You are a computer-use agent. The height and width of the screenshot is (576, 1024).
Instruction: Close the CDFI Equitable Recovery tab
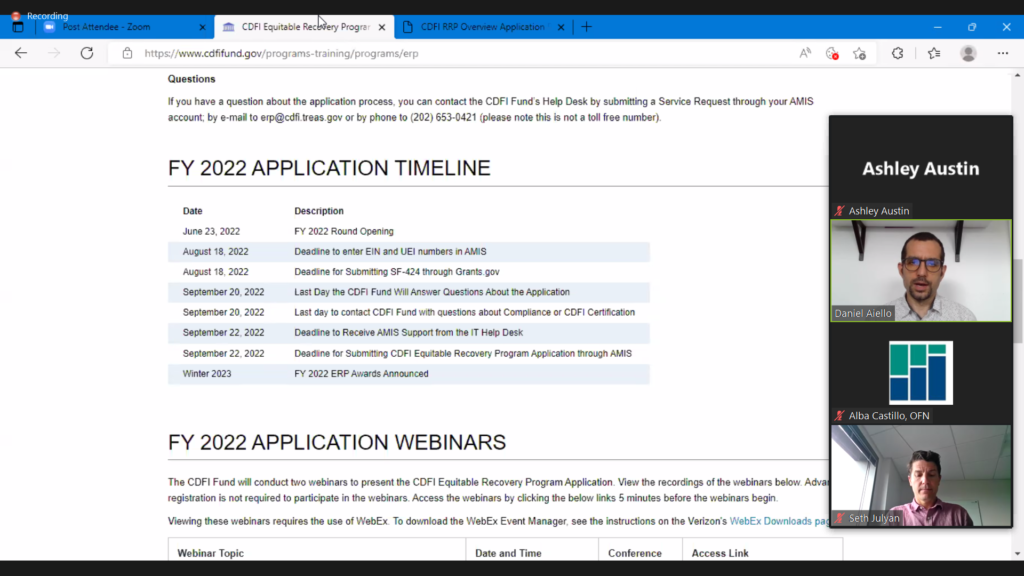point(382,27)
